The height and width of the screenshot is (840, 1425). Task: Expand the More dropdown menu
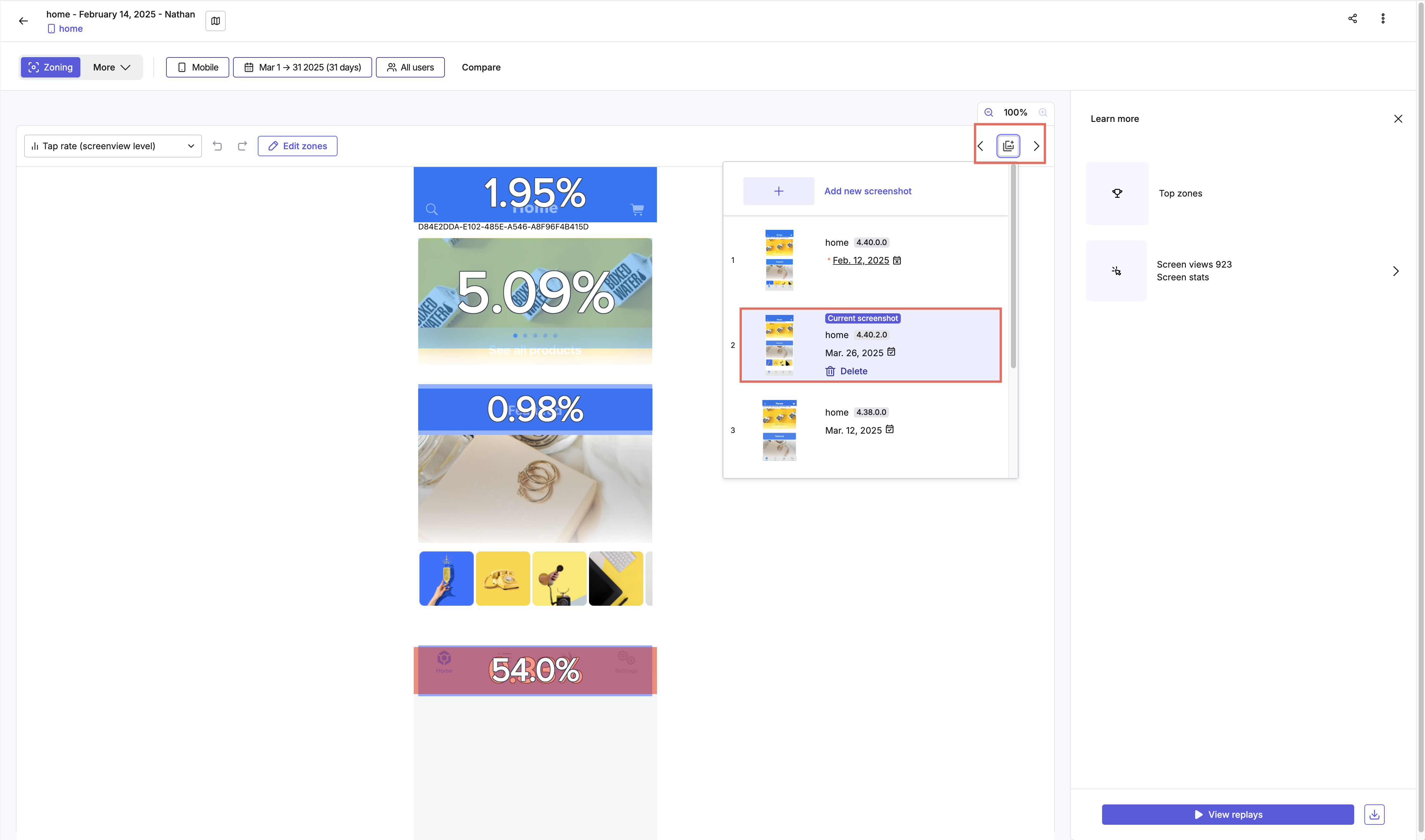coord(111,67)
